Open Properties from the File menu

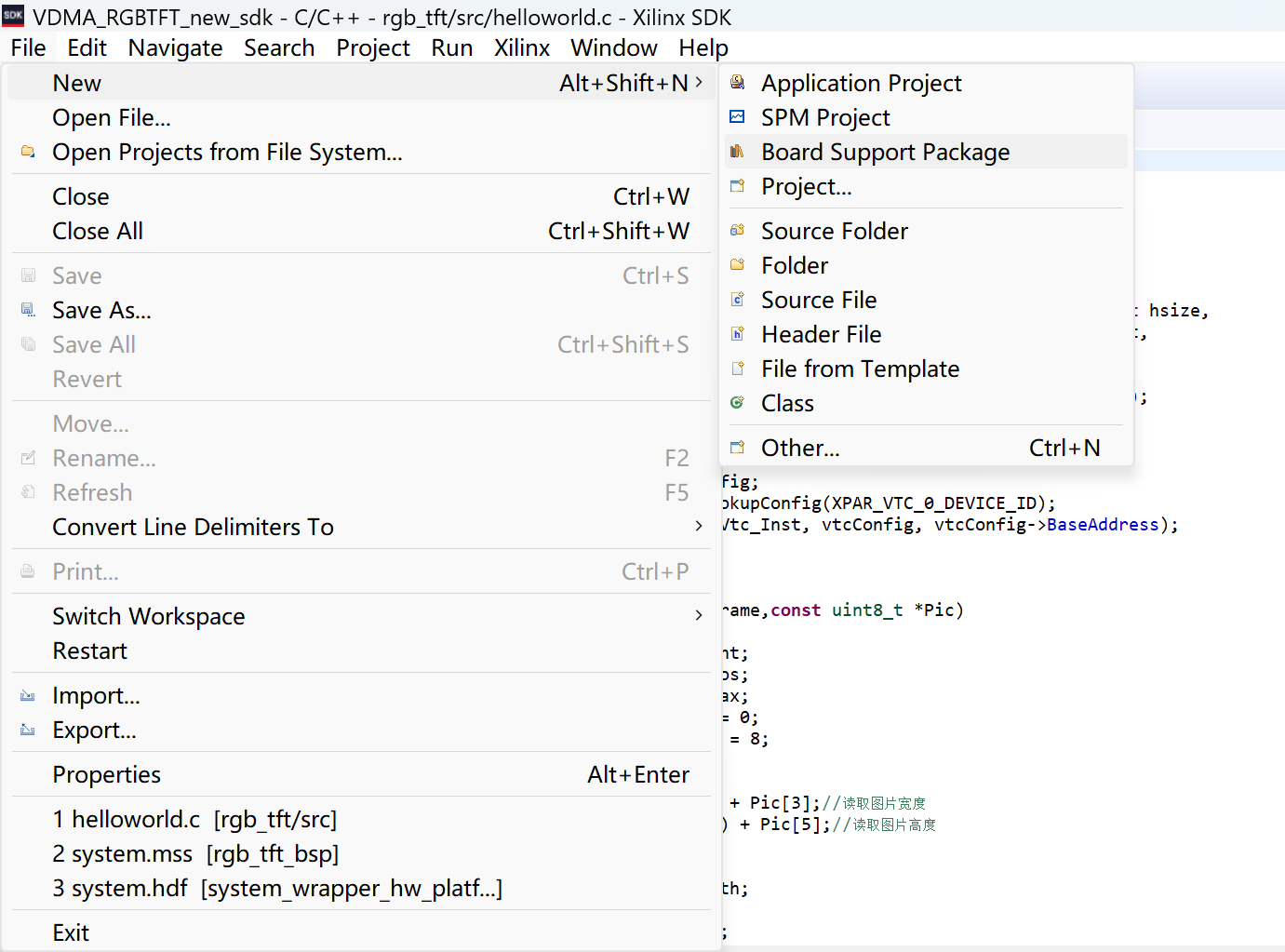(x=361, y=774)
